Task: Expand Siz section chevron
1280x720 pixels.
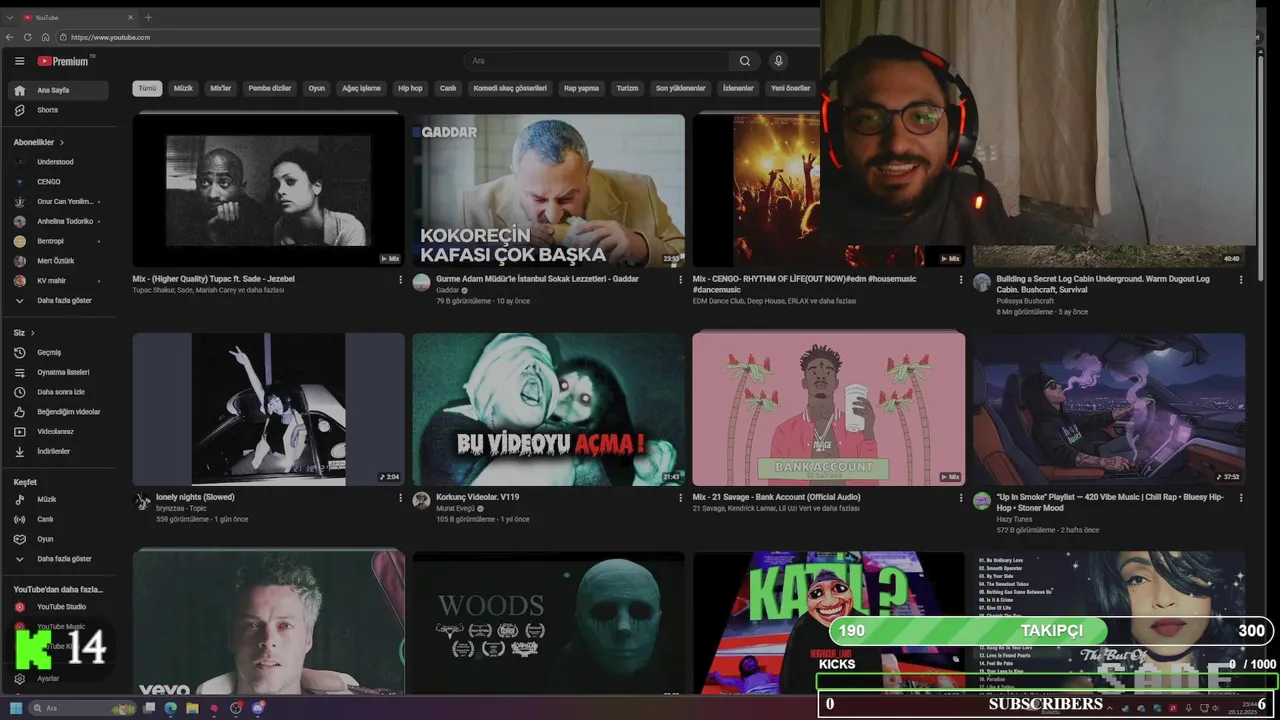Action: [33, 333]
